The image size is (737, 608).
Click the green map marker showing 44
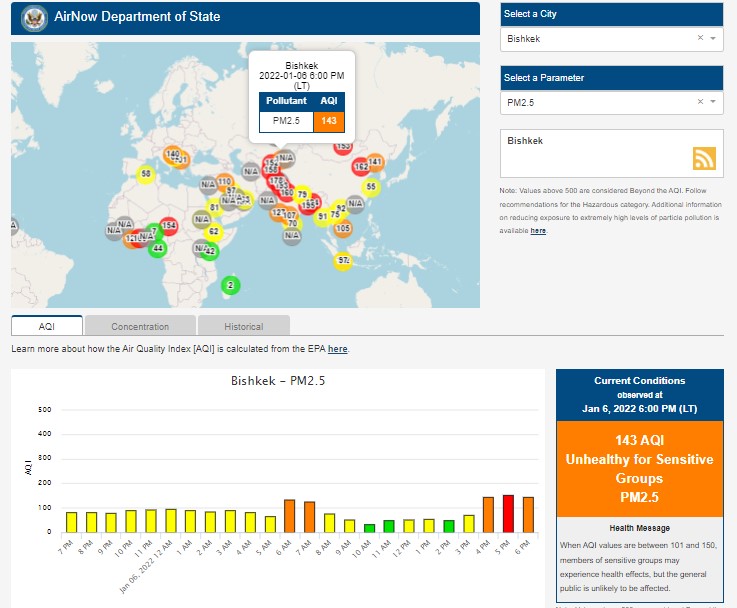[x=157, y=247]
